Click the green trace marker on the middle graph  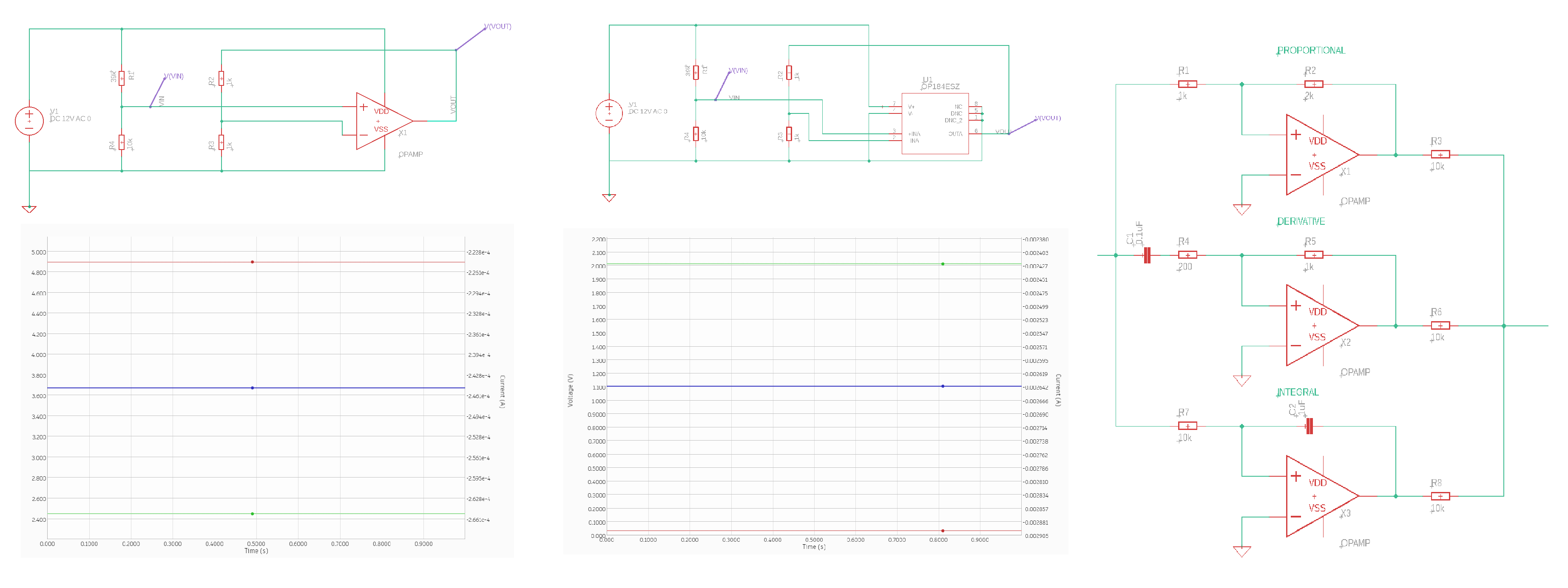point(943,264)
